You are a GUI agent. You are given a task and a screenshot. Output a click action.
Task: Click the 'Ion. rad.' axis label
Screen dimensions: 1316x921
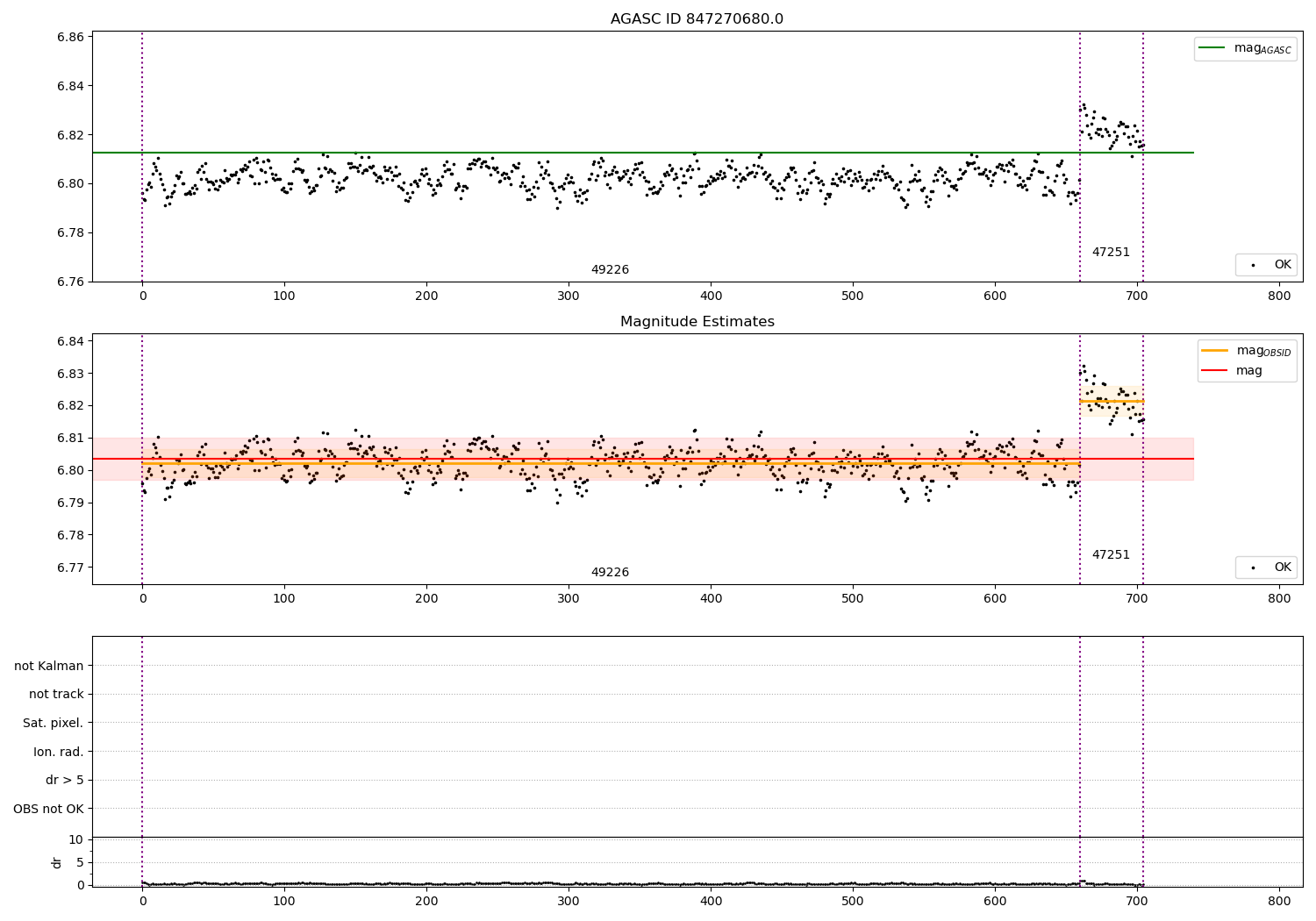click(59, 752)
